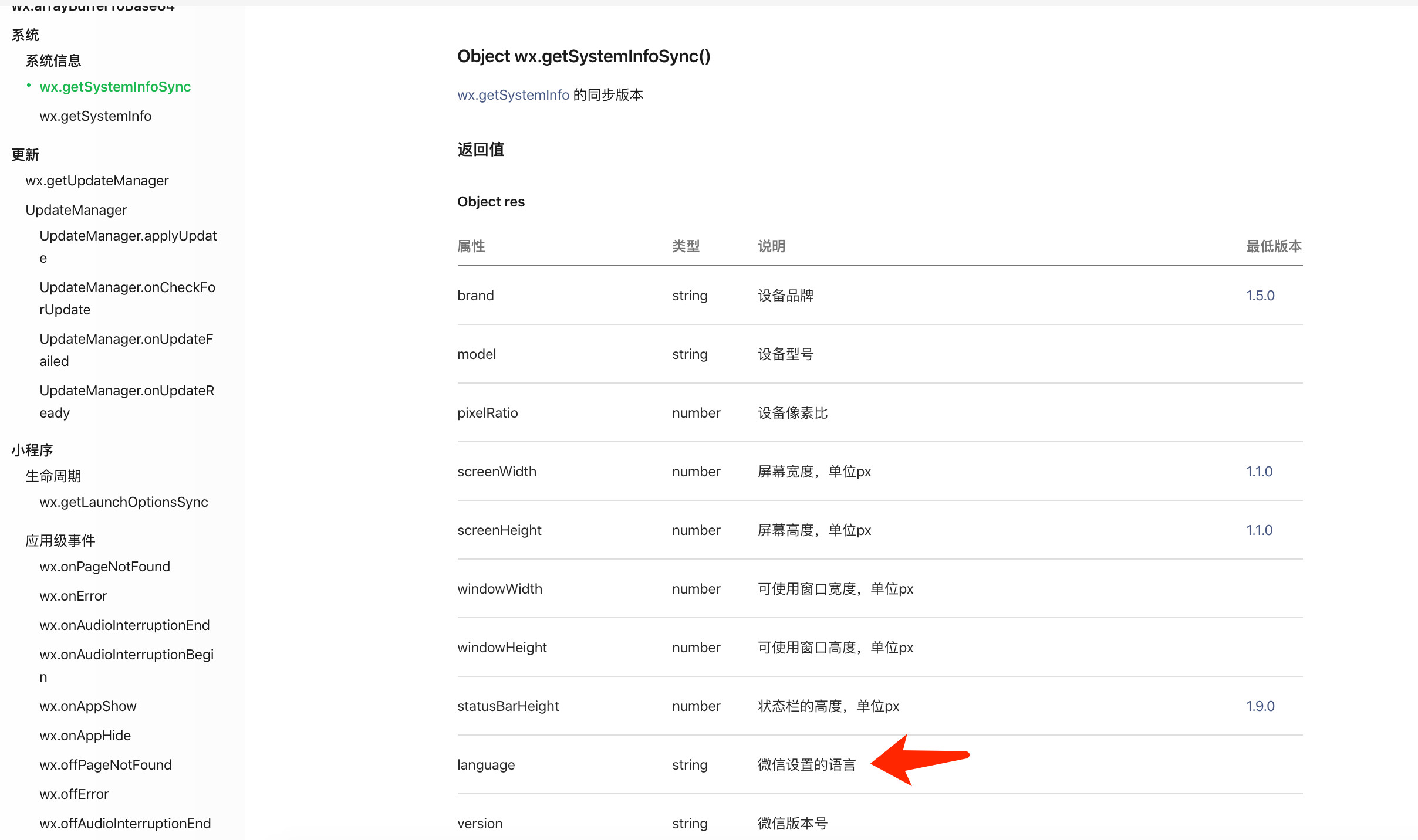This screenshot has height=840, width=1418.
Task: Select the highlighted wx.getSystemInfoSync sidebar entry
Action: tap(115, 87)
